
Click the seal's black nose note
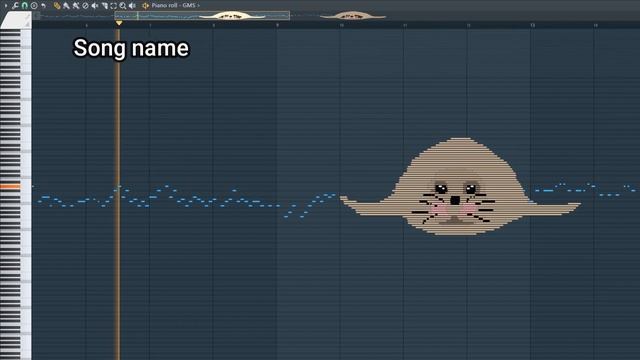coord(455,200)
